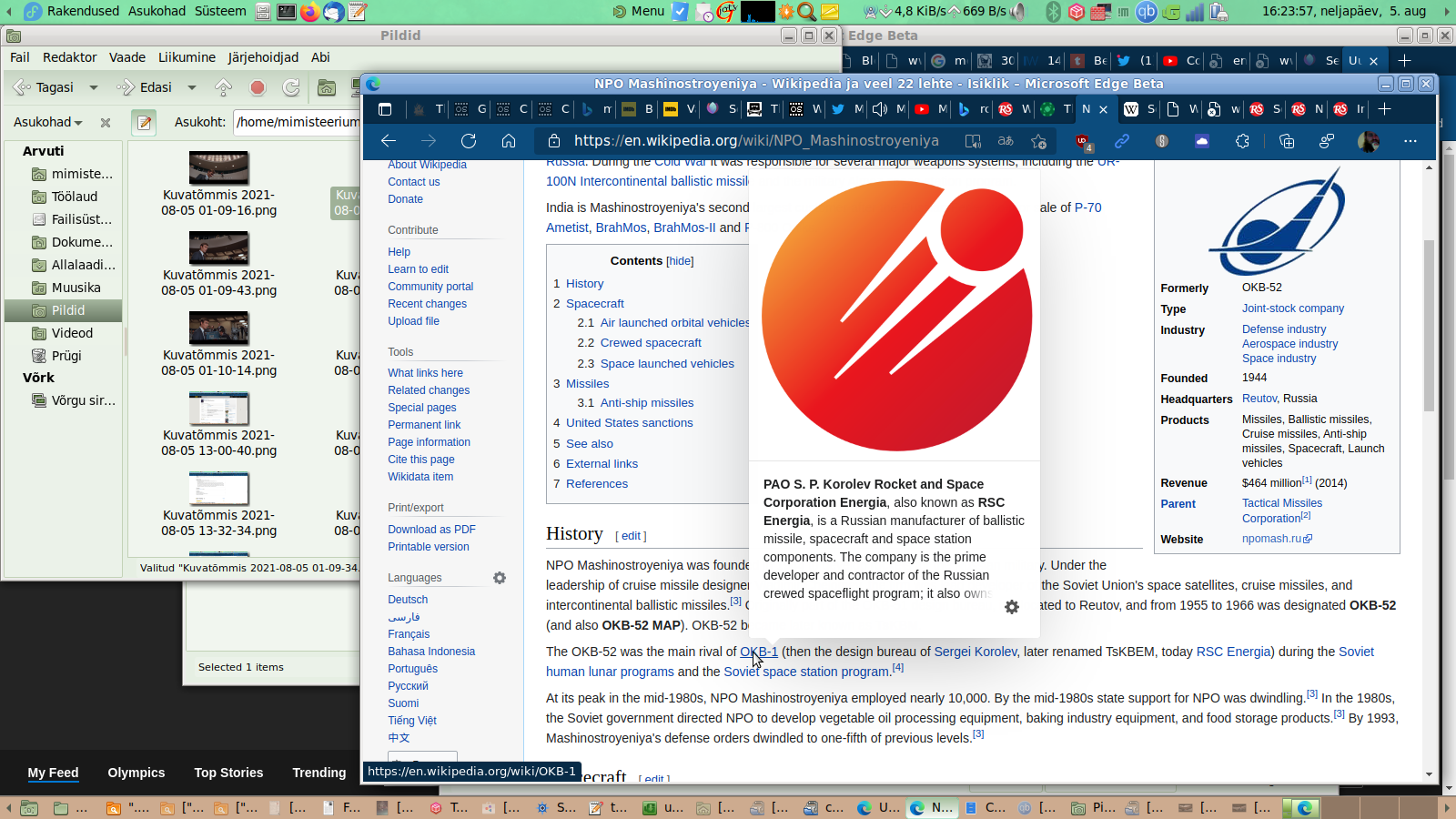This screenshot has height=819, width=1456.
Task: Click Download as PDF link
Action: click(432, 530)
